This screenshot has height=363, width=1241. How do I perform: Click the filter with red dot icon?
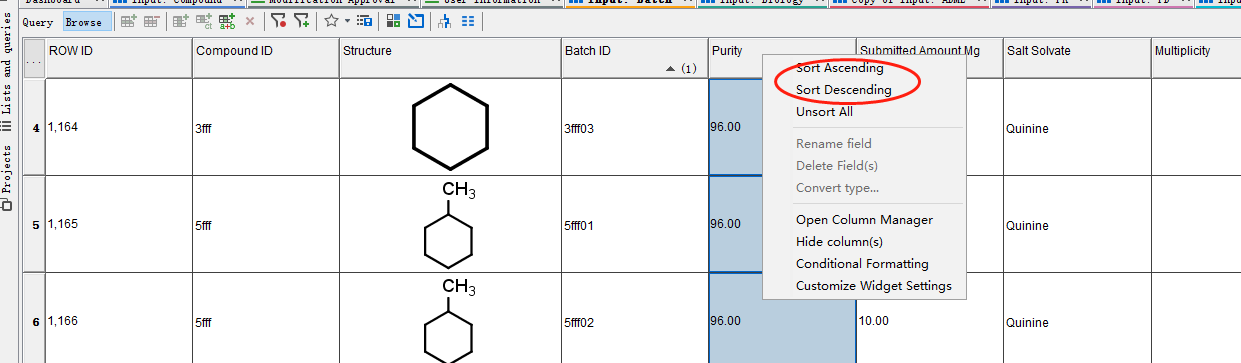279,21
